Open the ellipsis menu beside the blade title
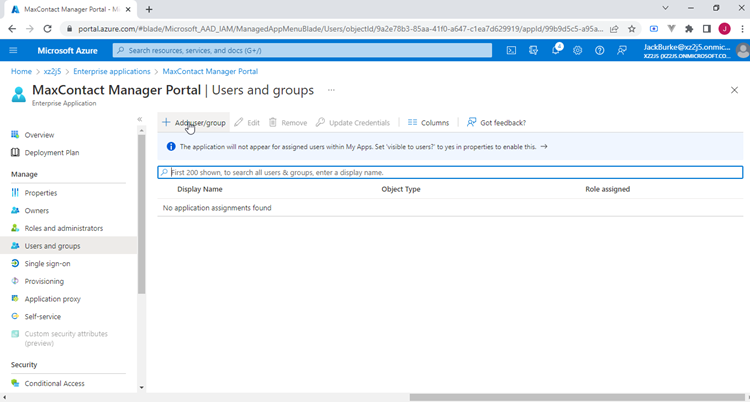The width and height of the screenshot is (750, 402). [x=331, y=90]
